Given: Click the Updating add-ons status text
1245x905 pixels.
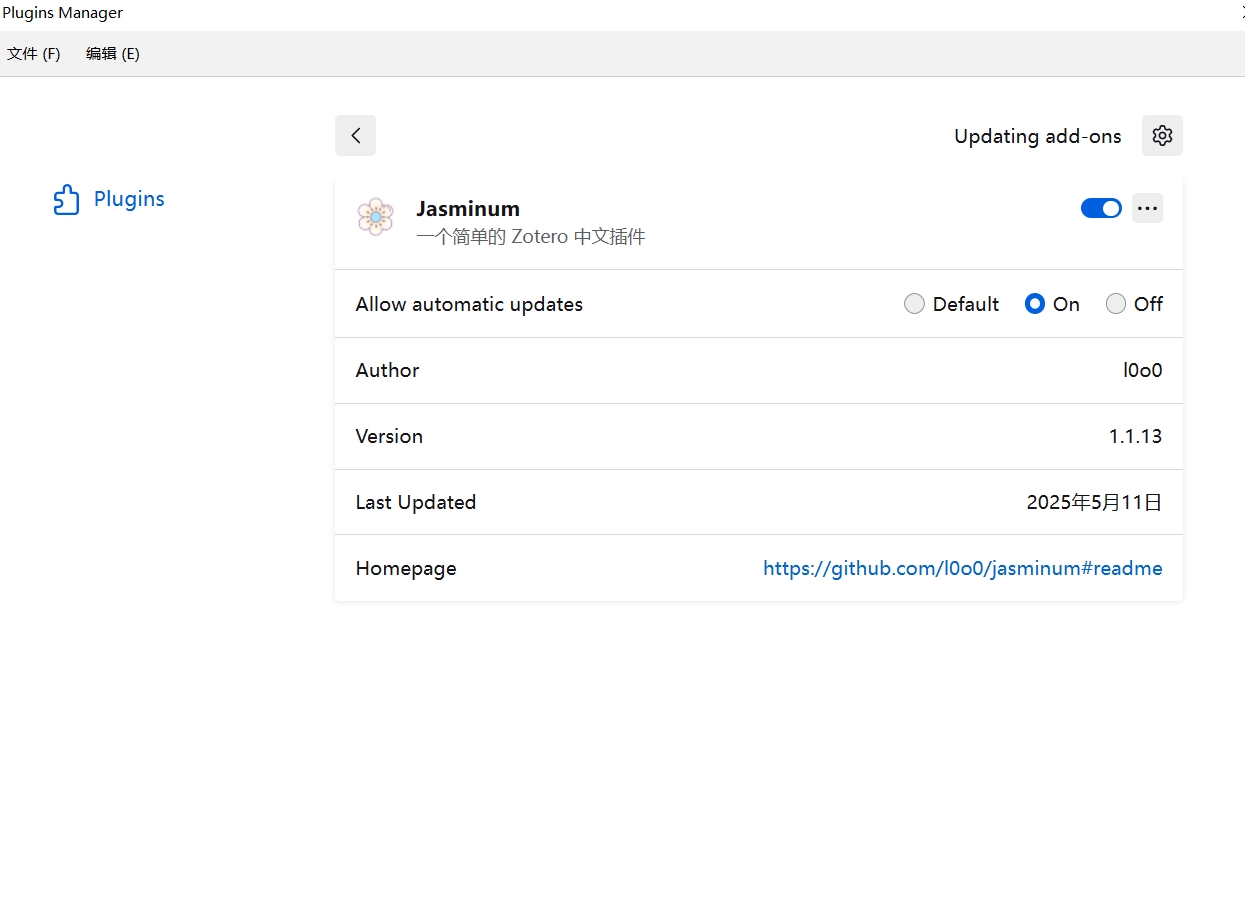Looking at the screenshot, I should pyautogui.click(x=1038, y=137).
